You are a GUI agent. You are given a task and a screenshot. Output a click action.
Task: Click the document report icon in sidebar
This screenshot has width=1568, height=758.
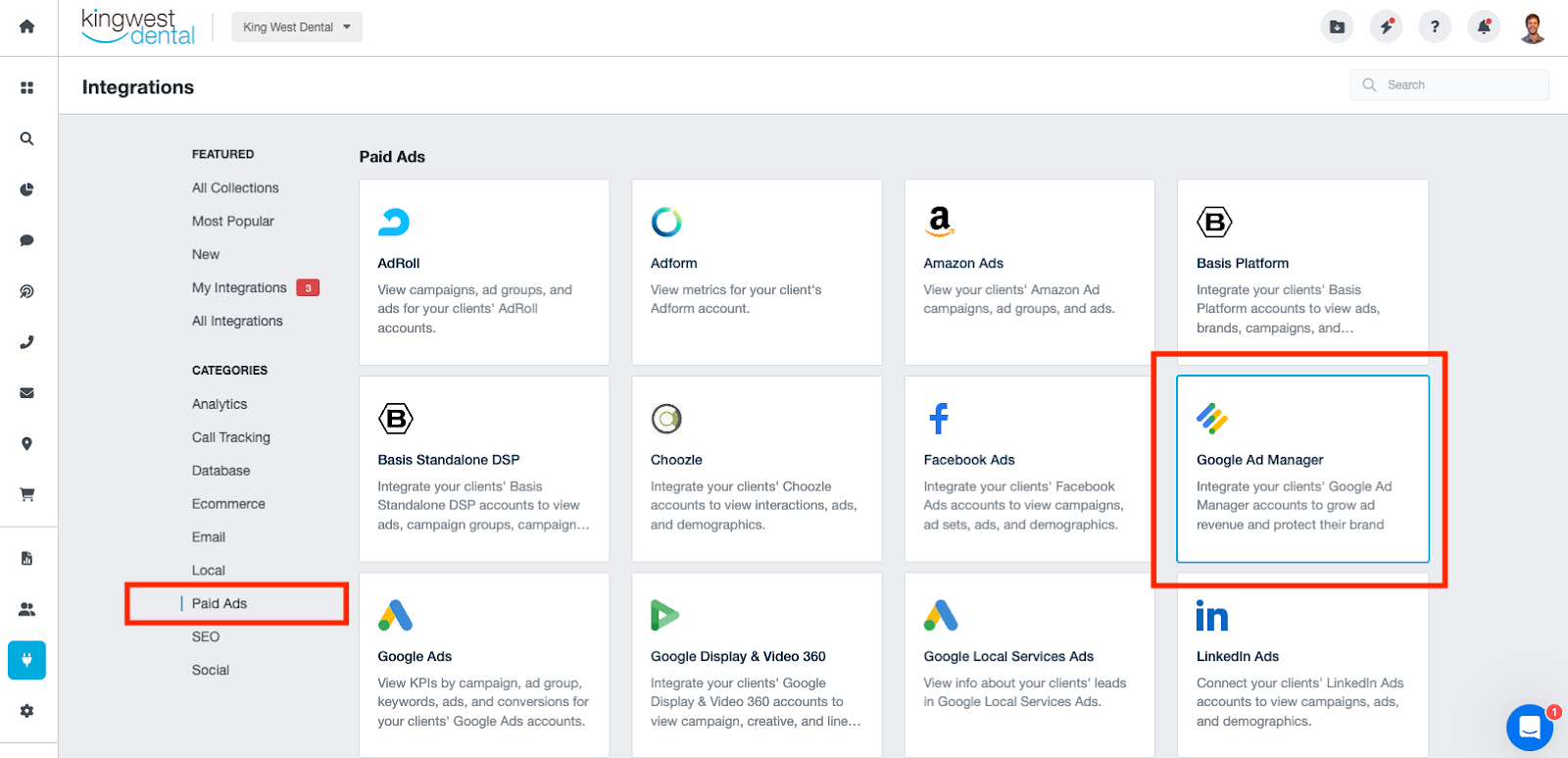pyautogui.click(x=27, y=558)
